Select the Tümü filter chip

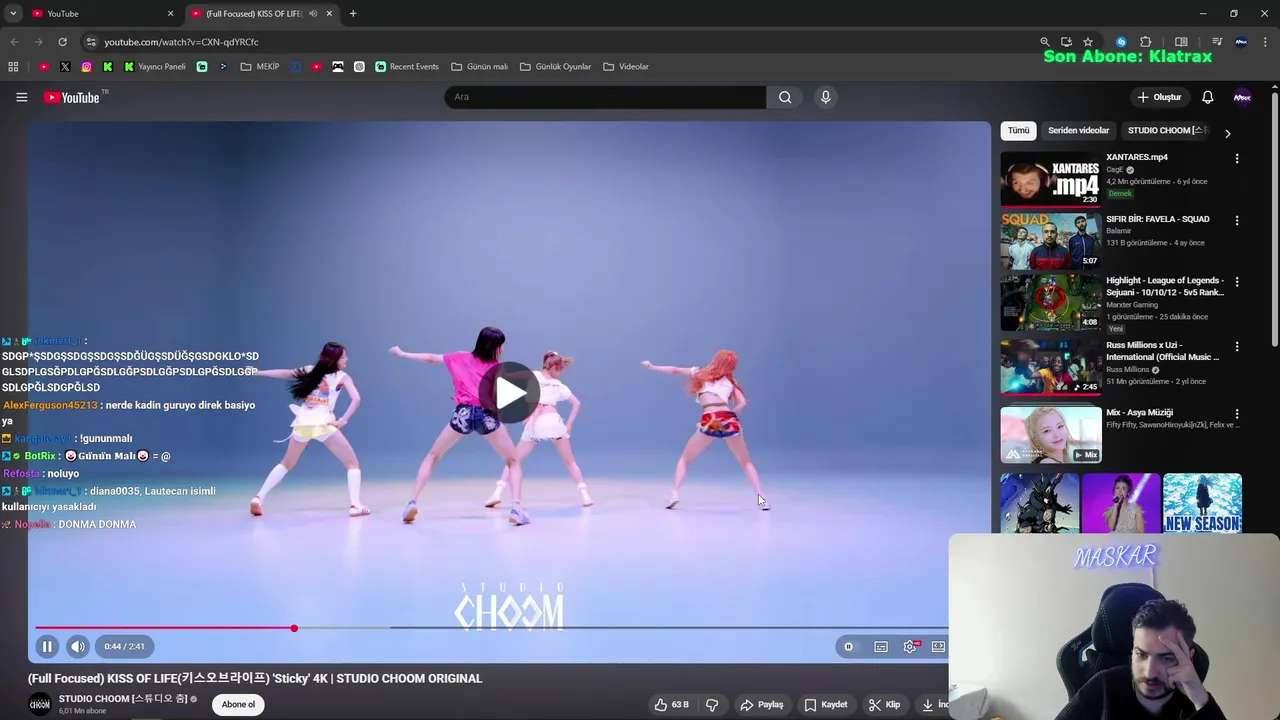[x=1018, y=130]
